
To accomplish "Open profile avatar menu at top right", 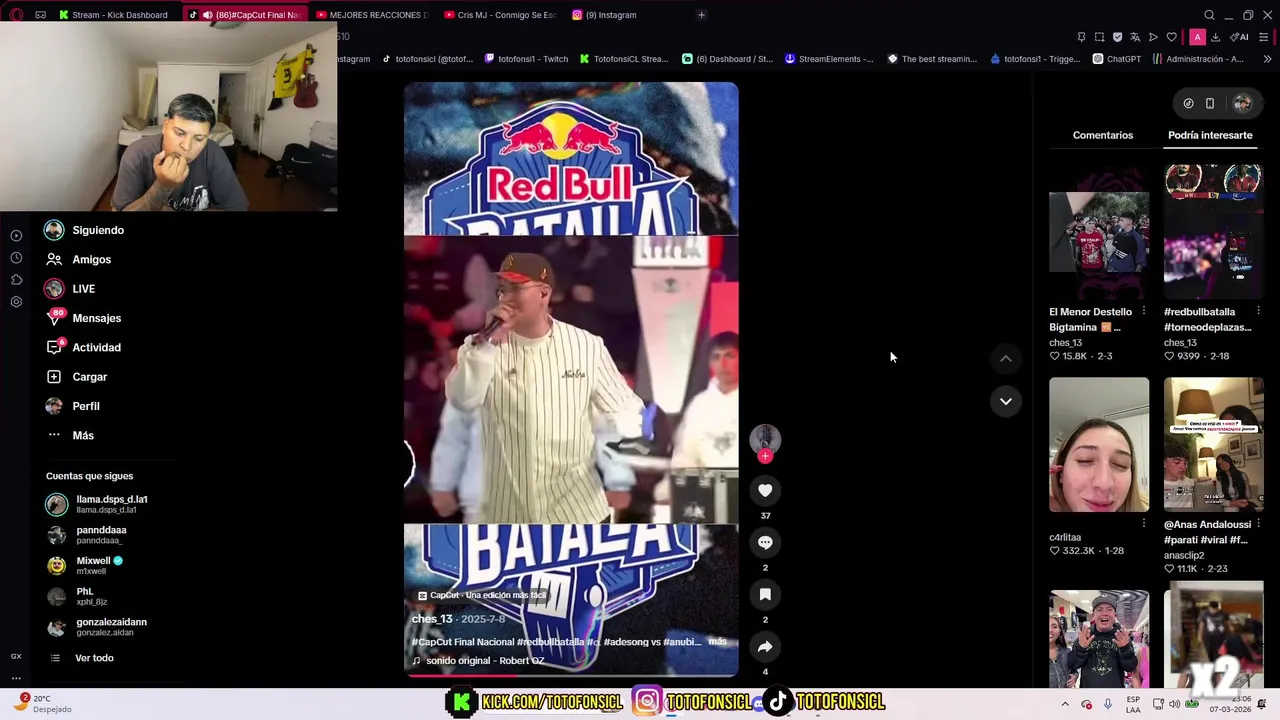I will pos(1242,103).
